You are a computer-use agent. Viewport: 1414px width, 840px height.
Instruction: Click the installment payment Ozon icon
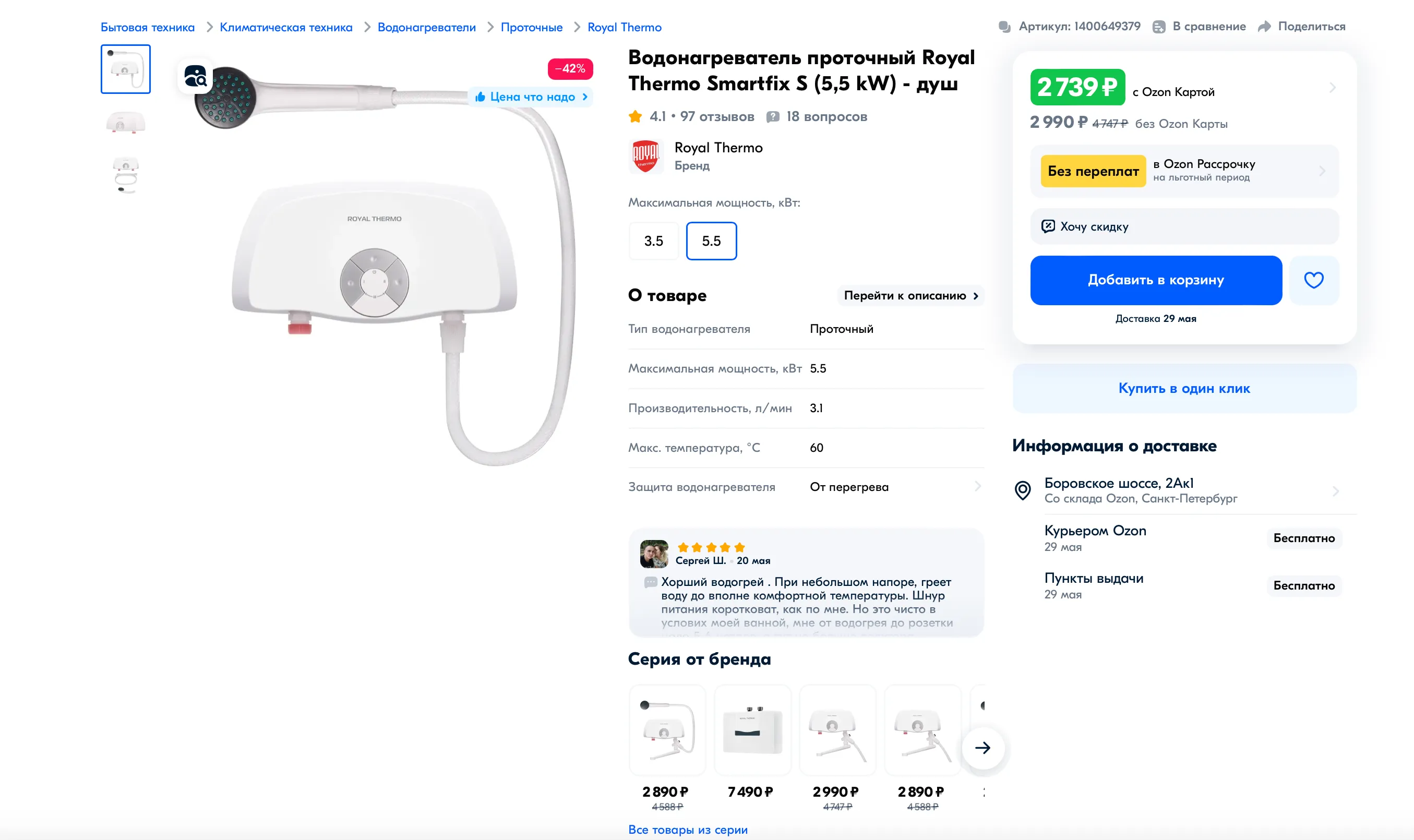point(1184,170)
